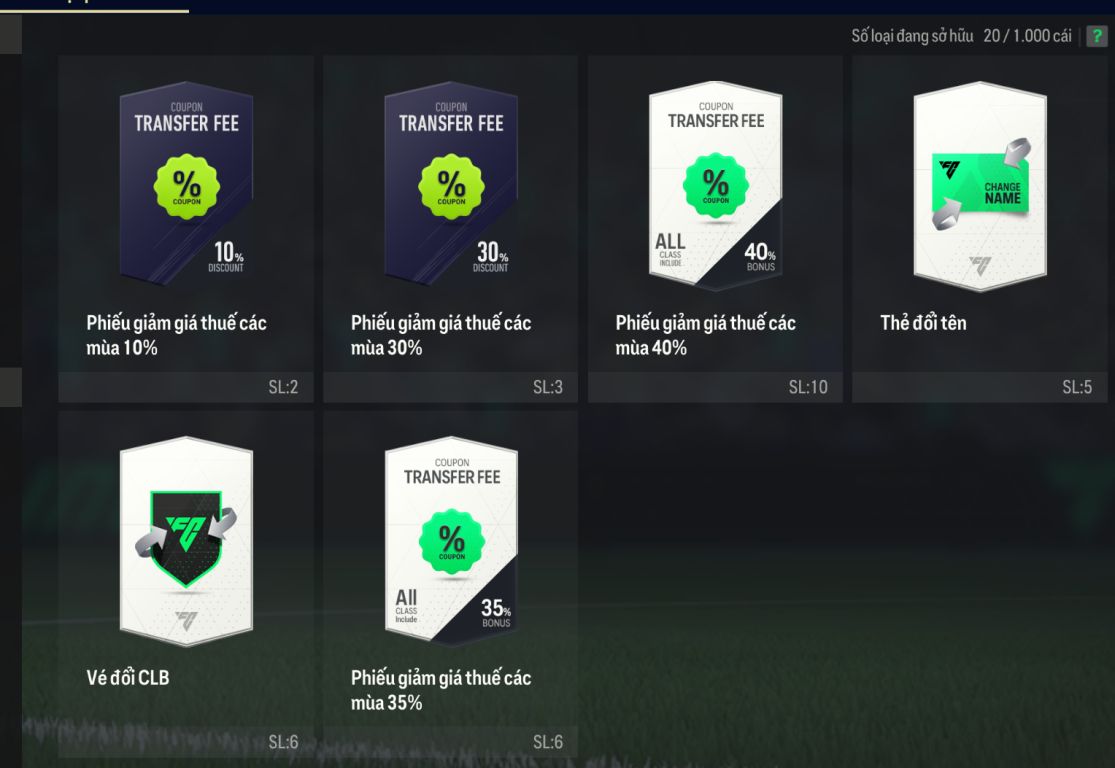This screenshot has width=1115, height=768.
Task: Open the green question mark help icon
Action: [x=1097, y=36]
